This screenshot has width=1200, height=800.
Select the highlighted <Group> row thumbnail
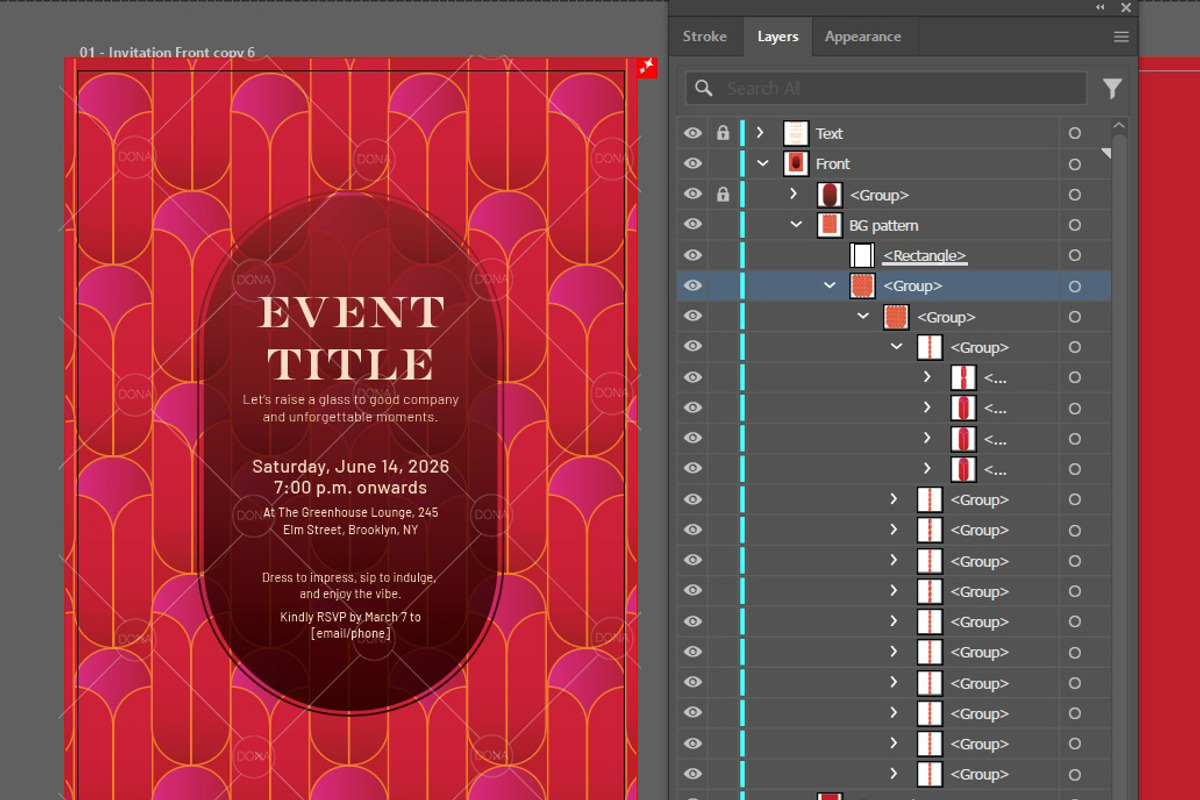coord(862,286)
